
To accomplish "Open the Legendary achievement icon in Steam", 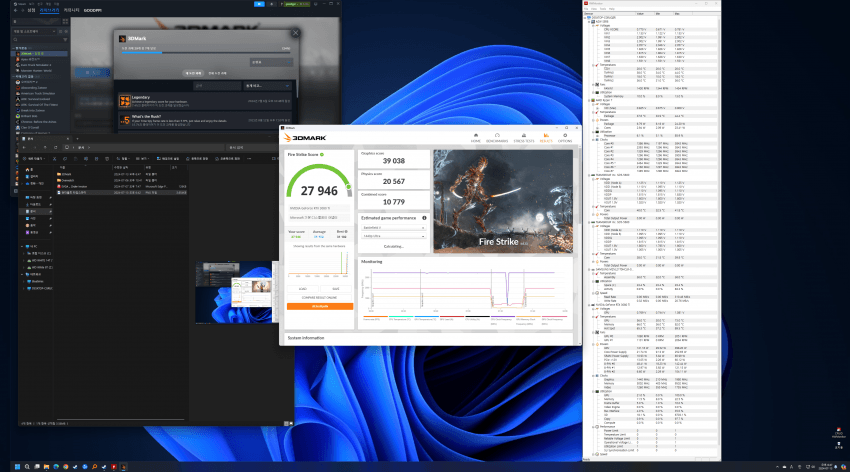I will click(x=125, y=101).
